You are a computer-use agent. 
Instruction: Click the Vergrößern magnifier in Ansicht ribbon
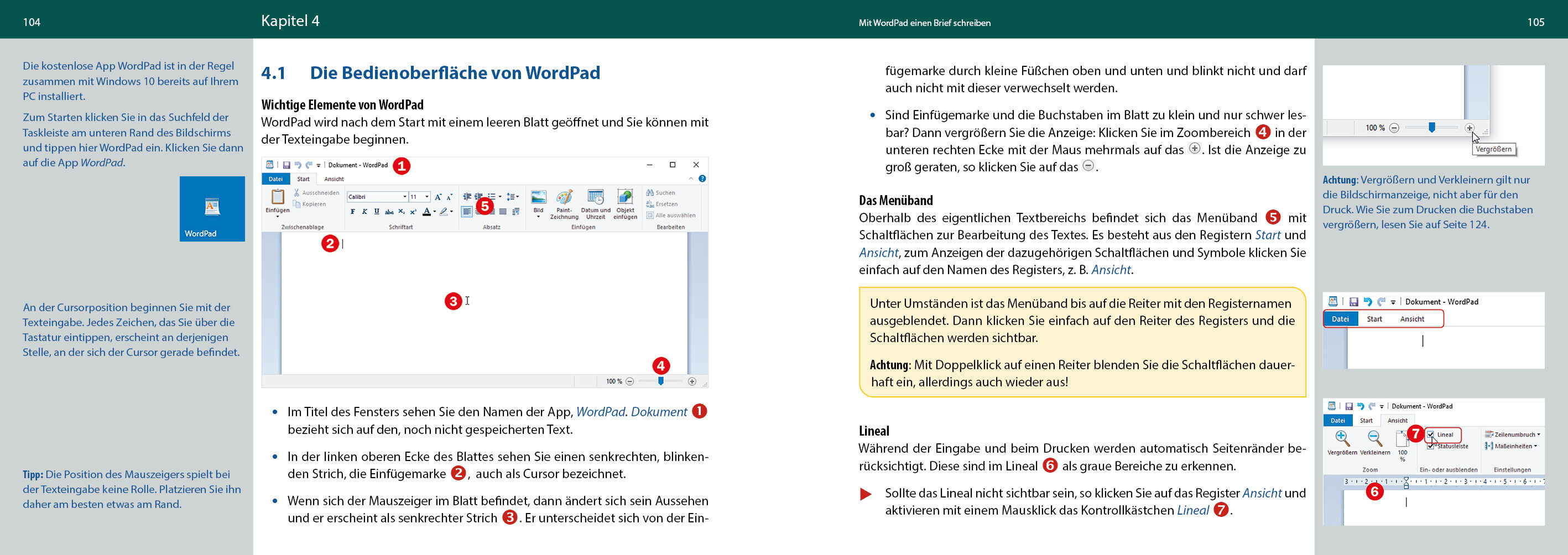coord(1342,439)
